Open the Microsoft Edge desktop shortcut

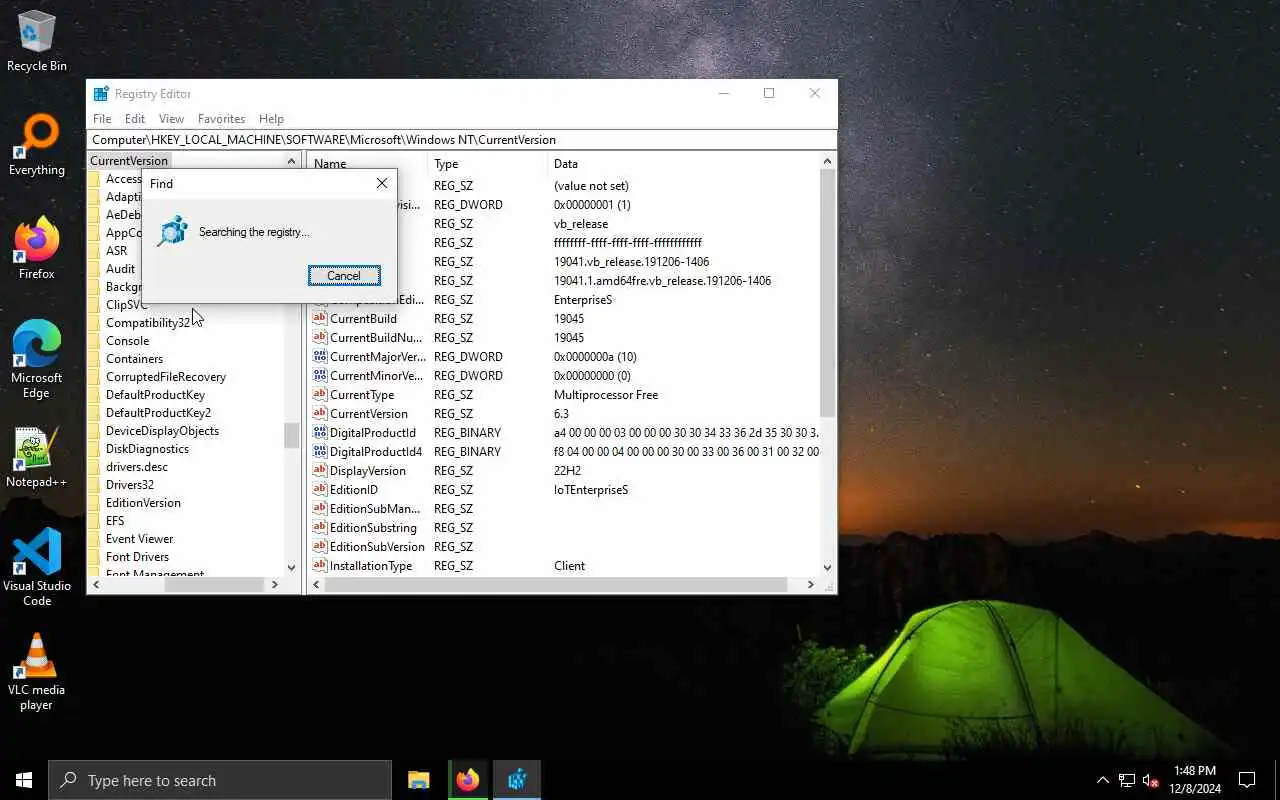click(37, 360)
